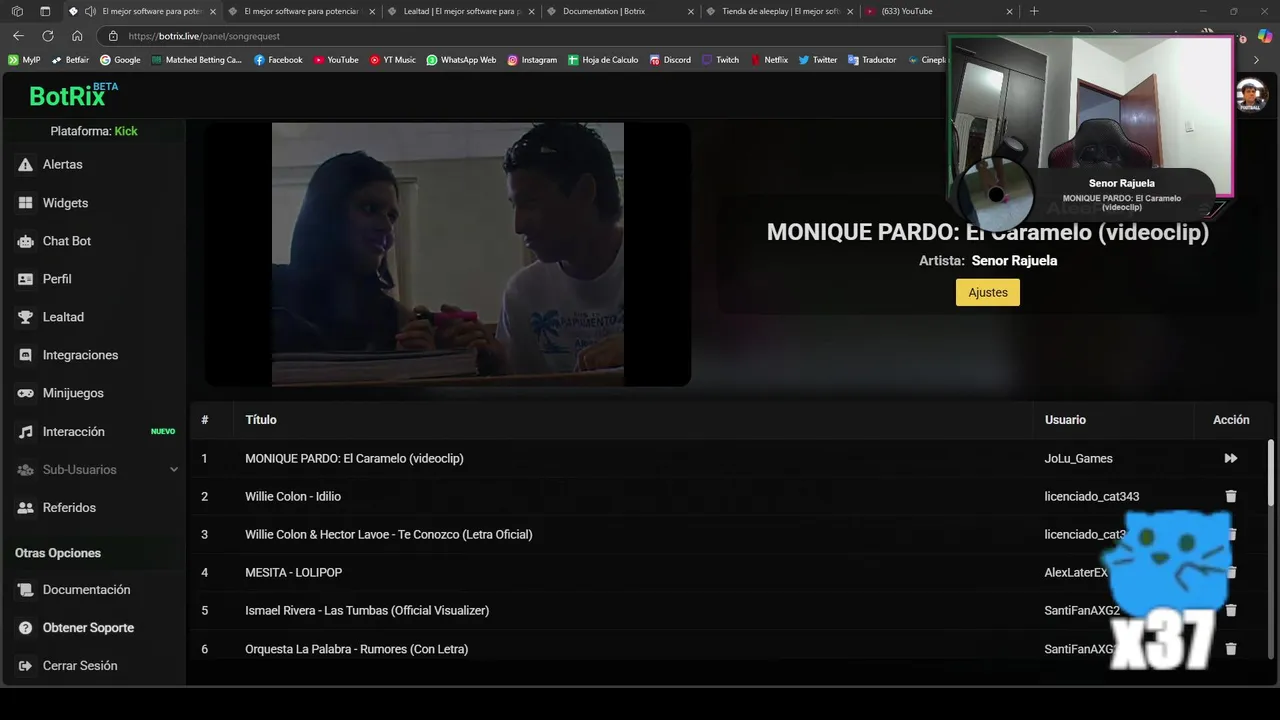Screen dimensions: 1280x720
Task: Click the yellow Ajustes button
Action: (988, 292)
